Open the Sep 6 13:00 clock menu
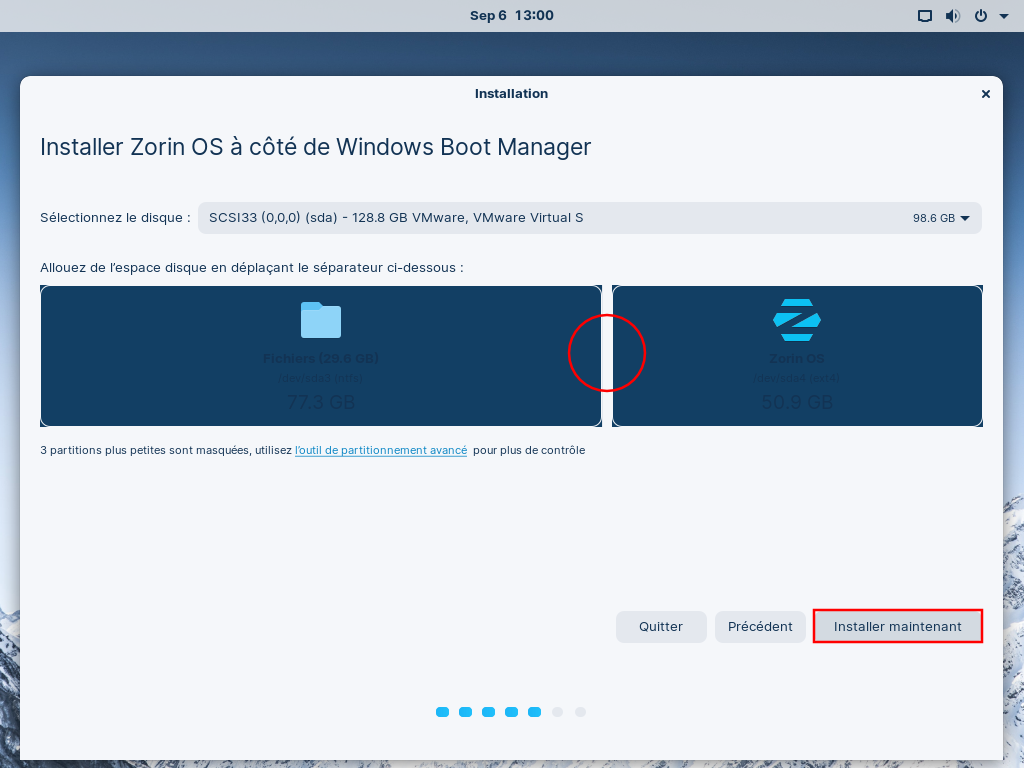This screenshot has width=1024, height=768. pos(511,16)
